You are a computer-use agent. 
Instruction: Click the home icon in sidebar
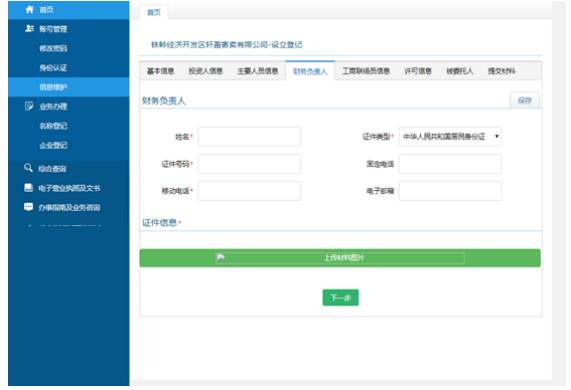click(29, 9)
